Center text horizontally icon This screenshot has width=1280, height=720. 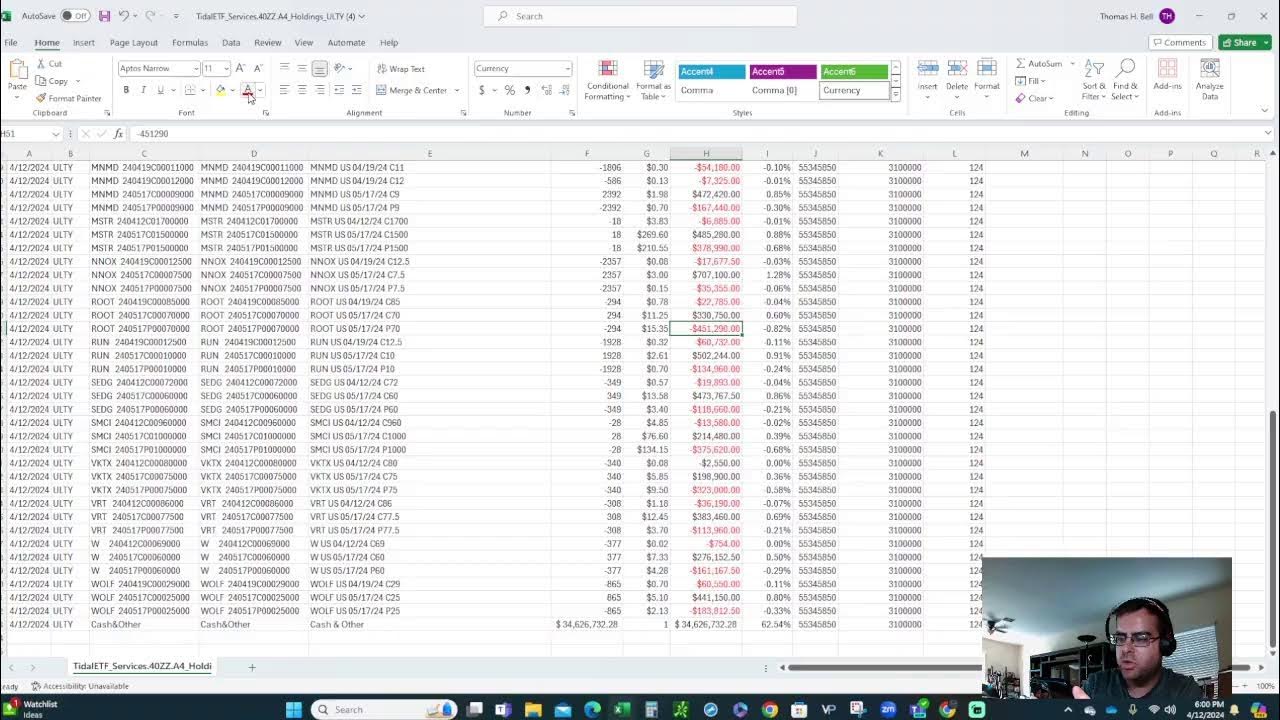[x=302, y=90]
